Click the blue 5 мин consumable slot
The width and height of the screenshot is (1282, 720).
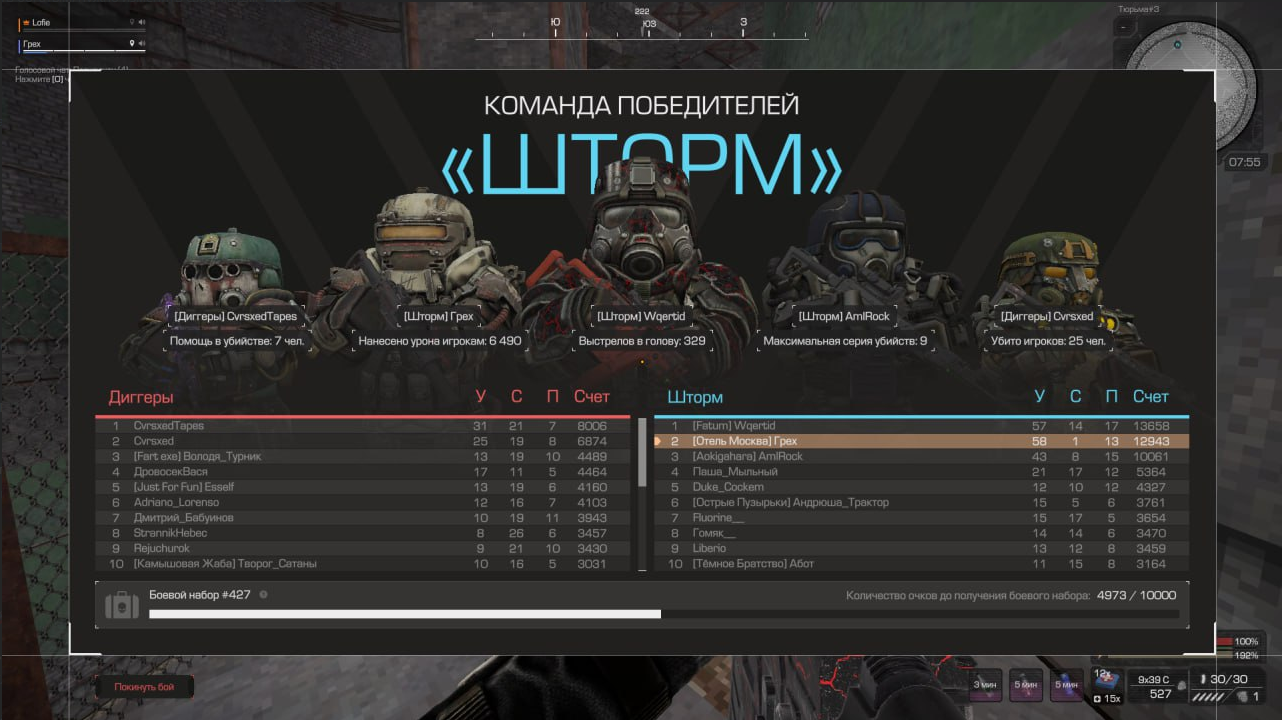coord(1066,685)
